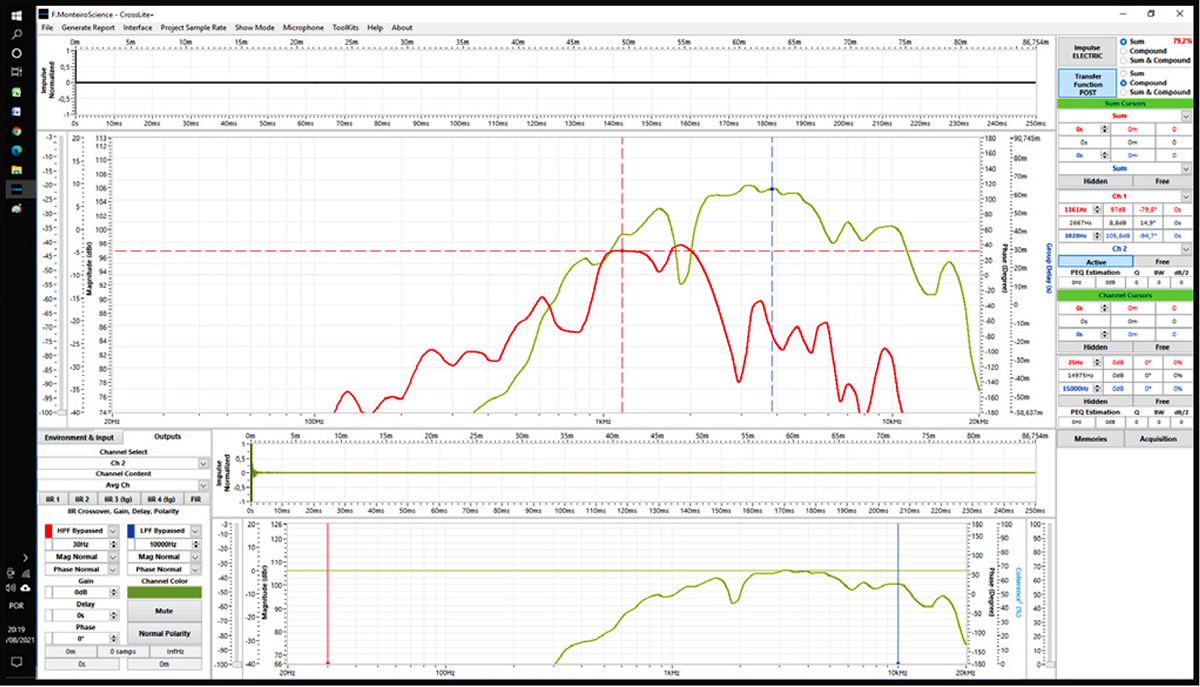Select Compound radio for Impulse ELECTRIC
Image resolution: width=1200 pixels, height=687 pixels.
point(1124,51)
